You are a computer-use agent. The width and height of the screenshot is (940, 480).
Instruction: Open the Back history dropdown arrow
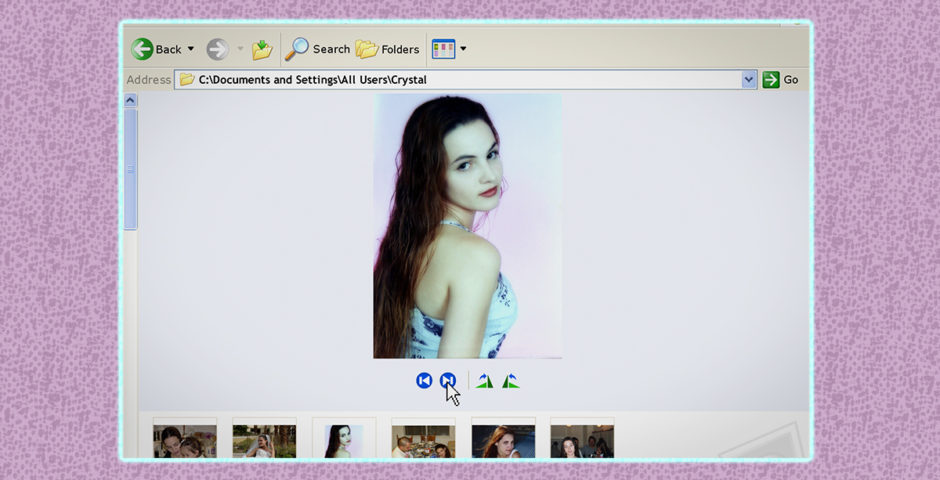[x=191, y=49]
